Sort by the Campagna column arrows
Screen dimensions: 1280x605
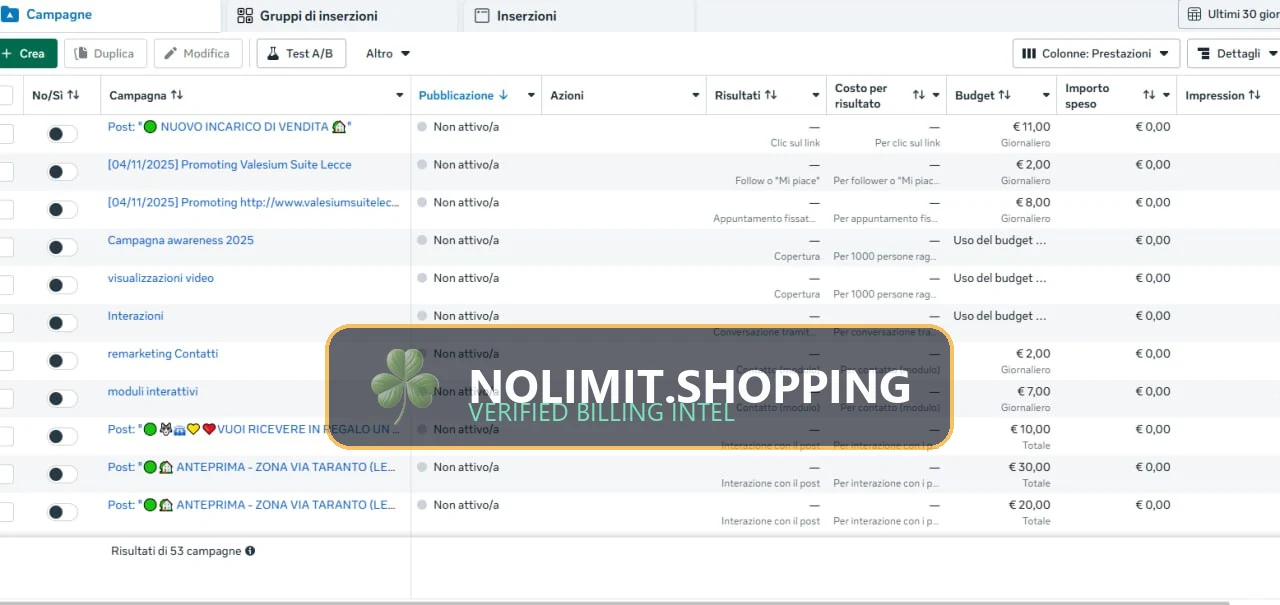point(177,95)
